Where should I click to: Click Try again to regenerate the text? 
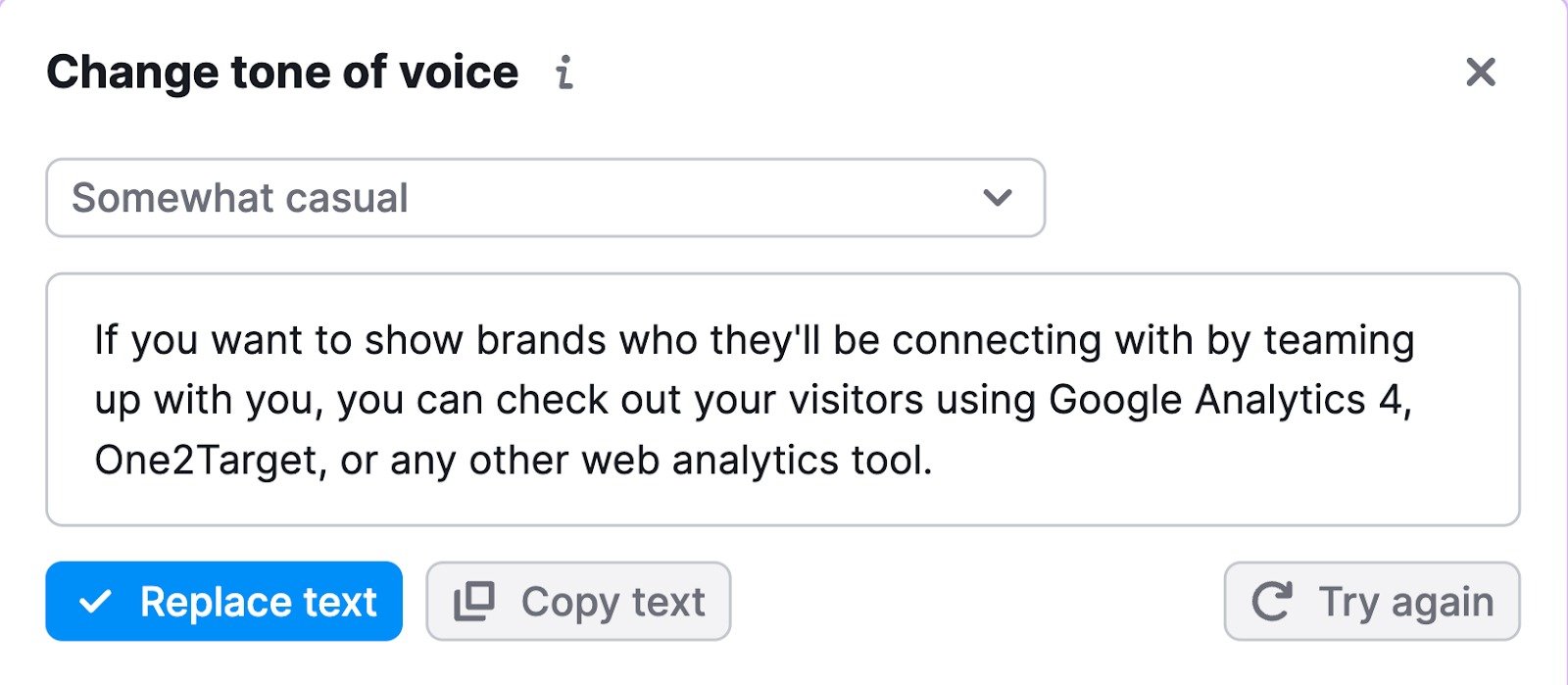(1370, 601)
